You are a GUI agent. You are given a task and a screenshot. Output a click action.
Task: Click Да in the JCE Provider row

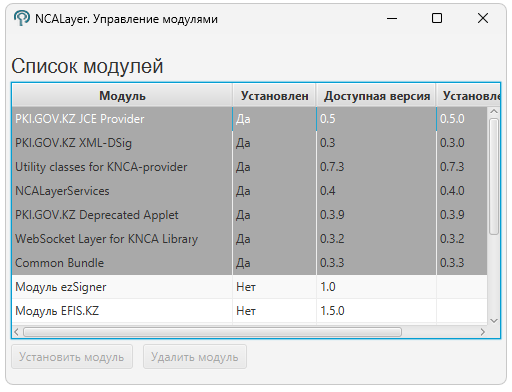(x=243, y=119)
